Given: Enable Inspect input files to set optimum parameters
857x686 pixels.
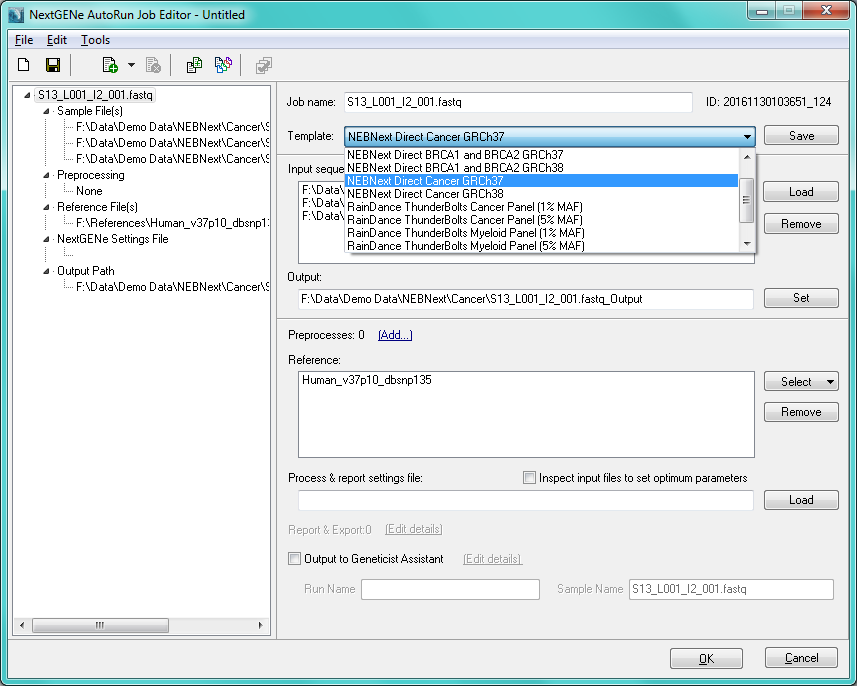Looking at the screenshot, I should coord(529,478).
